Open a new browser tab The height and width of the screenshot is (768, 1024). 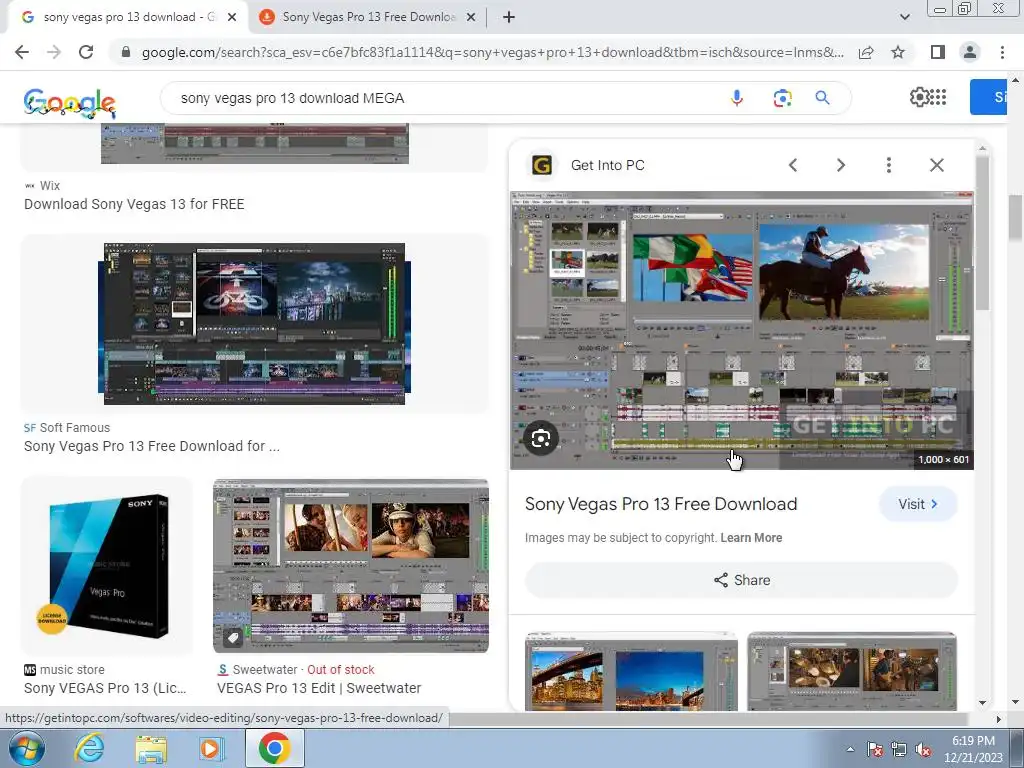tap(509, 17)
